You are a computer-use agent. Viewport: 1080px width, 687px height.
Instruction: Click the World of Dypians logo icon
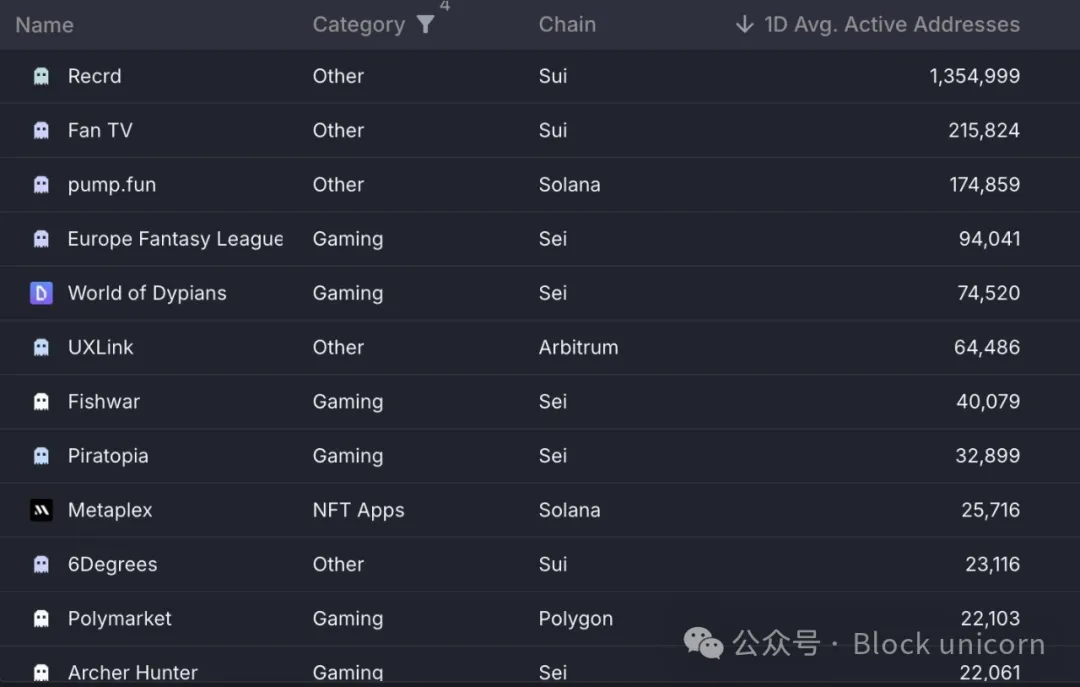(x=41, y=293)
